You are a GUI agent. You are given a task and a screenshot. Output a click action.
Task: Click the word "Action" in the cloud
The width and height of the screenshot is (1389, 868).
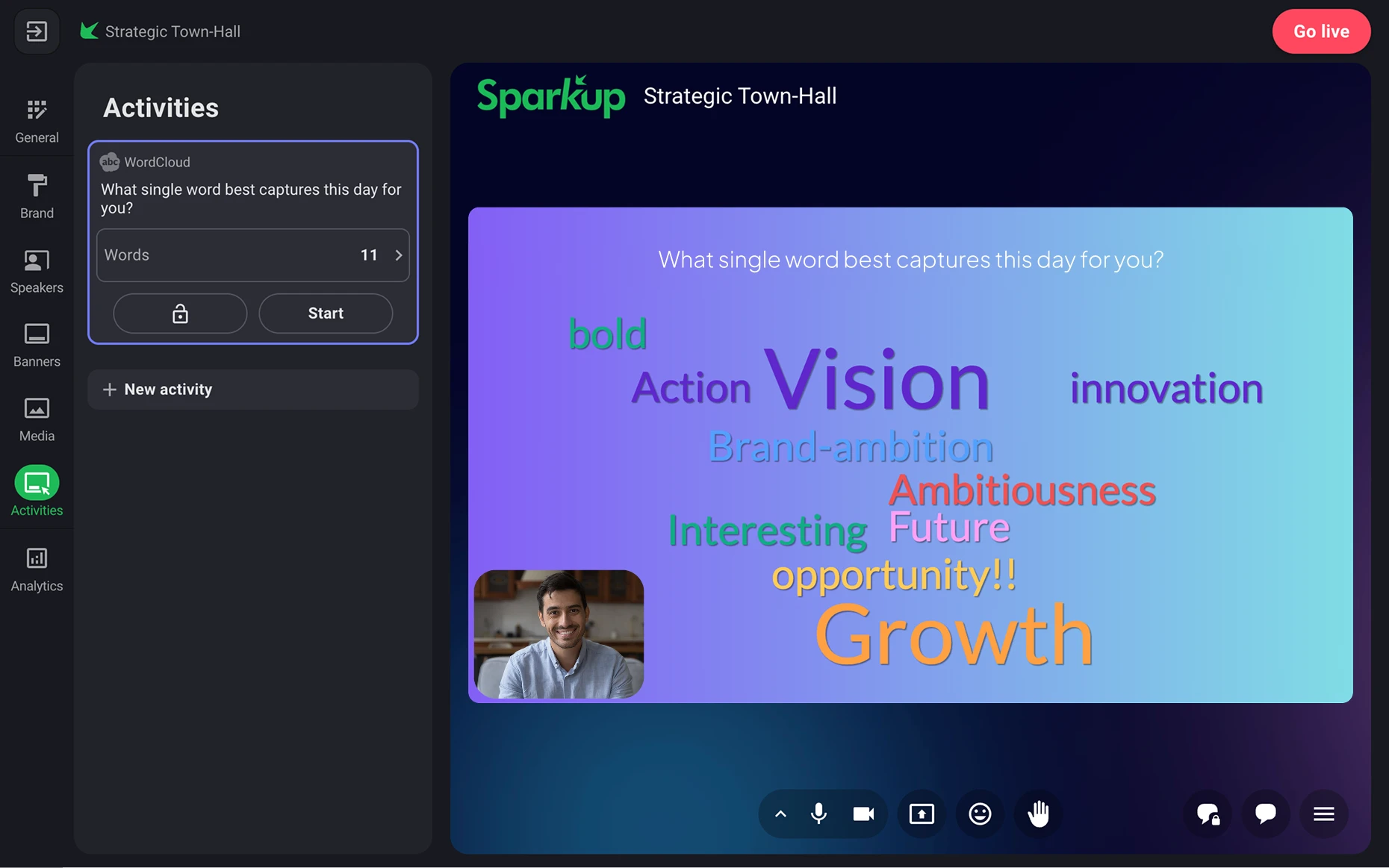point(691,388)
